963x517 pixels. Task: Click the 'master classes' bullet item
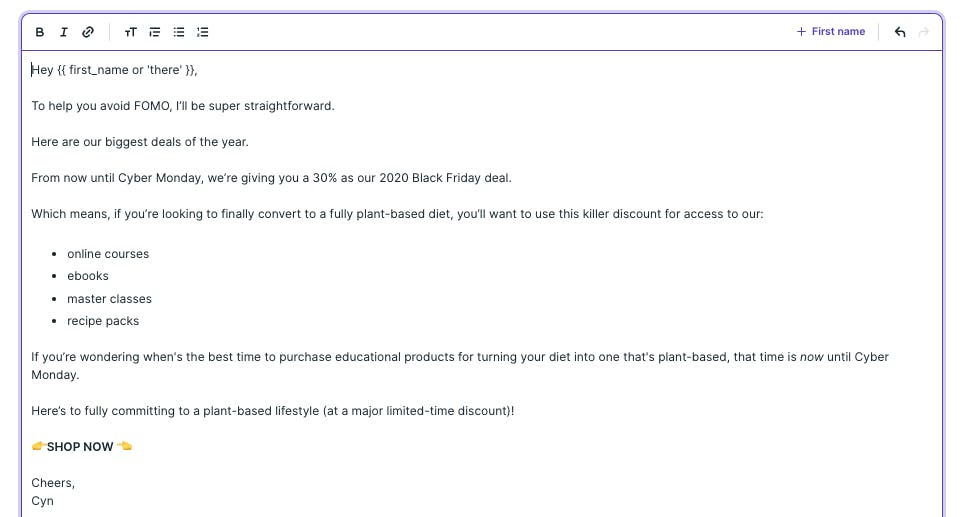pyautogui.click(x=109, y=299)
